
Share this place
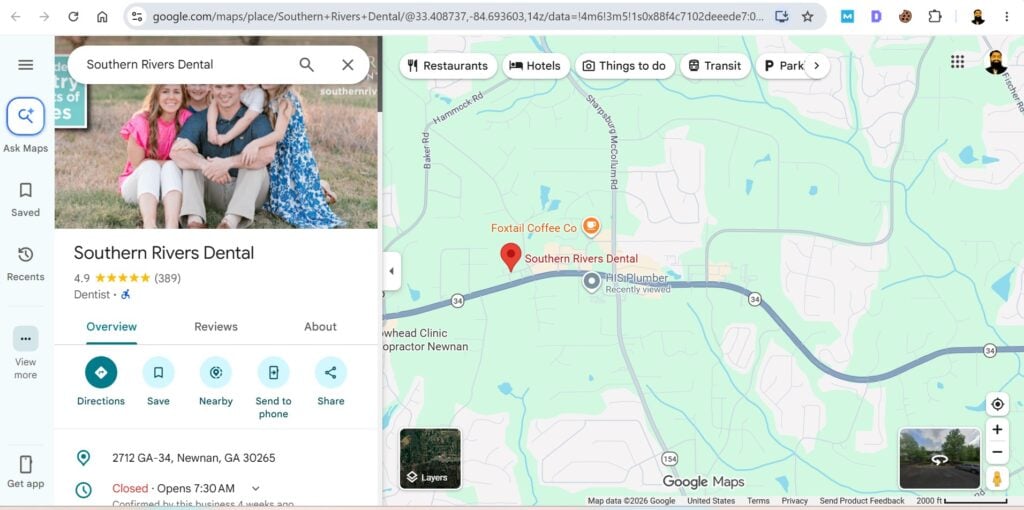pyautogui.click(x=330, y=381)
